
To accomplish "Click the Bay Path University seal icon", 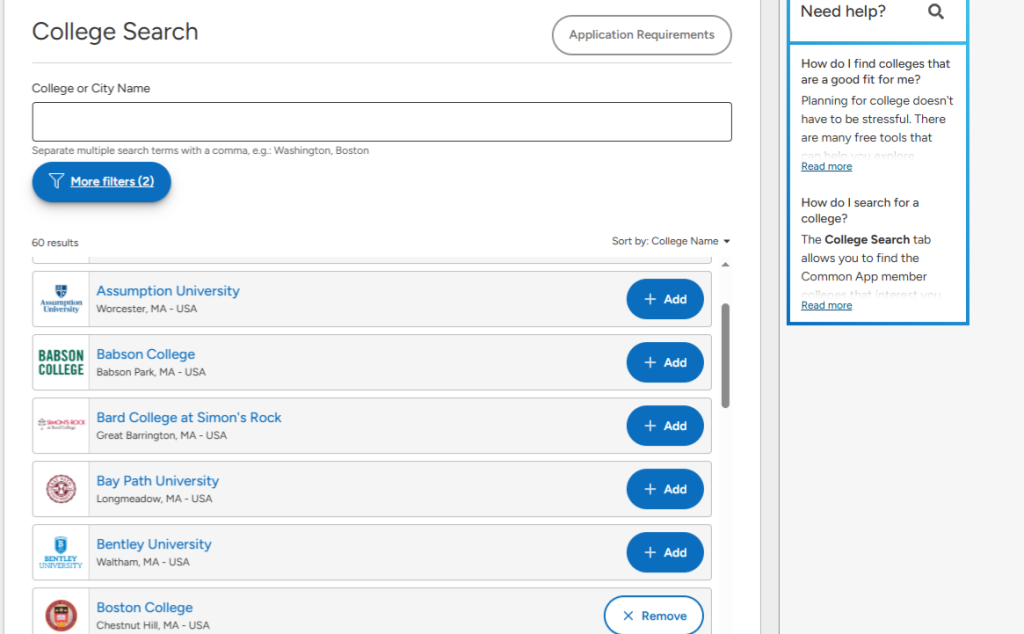I will (61, 489).
